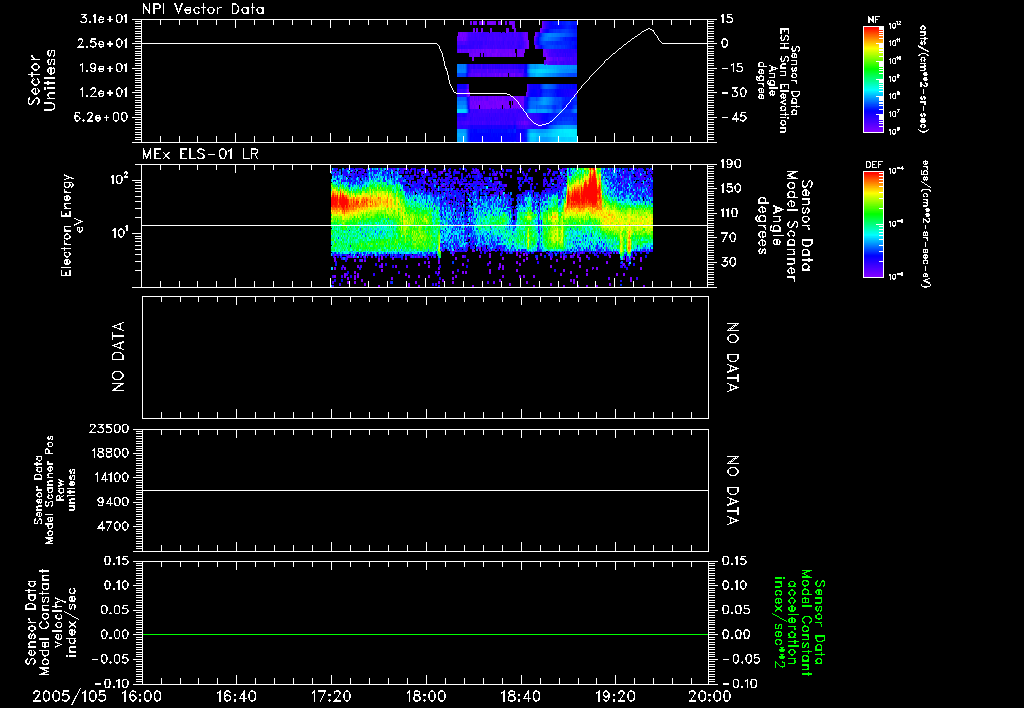Click the green 'Model Constant acceleration' label

tap(799, 622)
